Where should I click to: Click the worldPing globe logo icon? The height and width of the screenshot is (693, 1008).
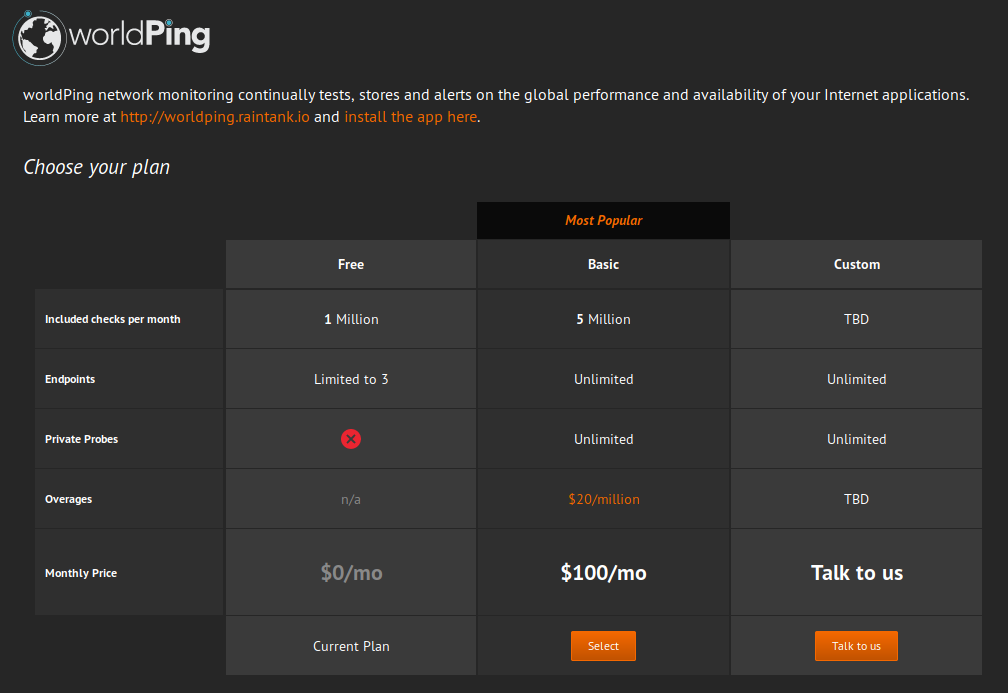(x=39, y=38)
